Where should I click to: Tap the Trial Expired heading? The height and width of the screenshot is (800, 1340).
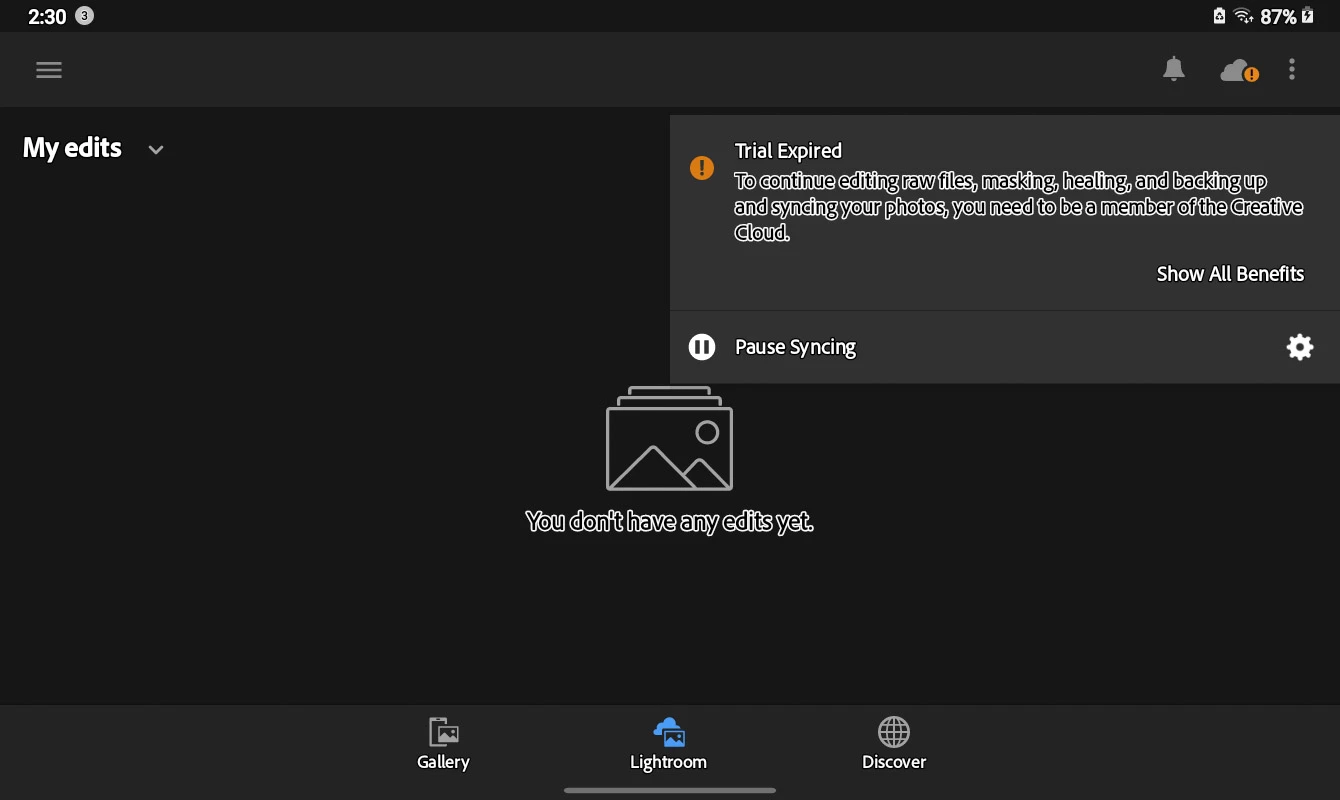pos(788,151)
